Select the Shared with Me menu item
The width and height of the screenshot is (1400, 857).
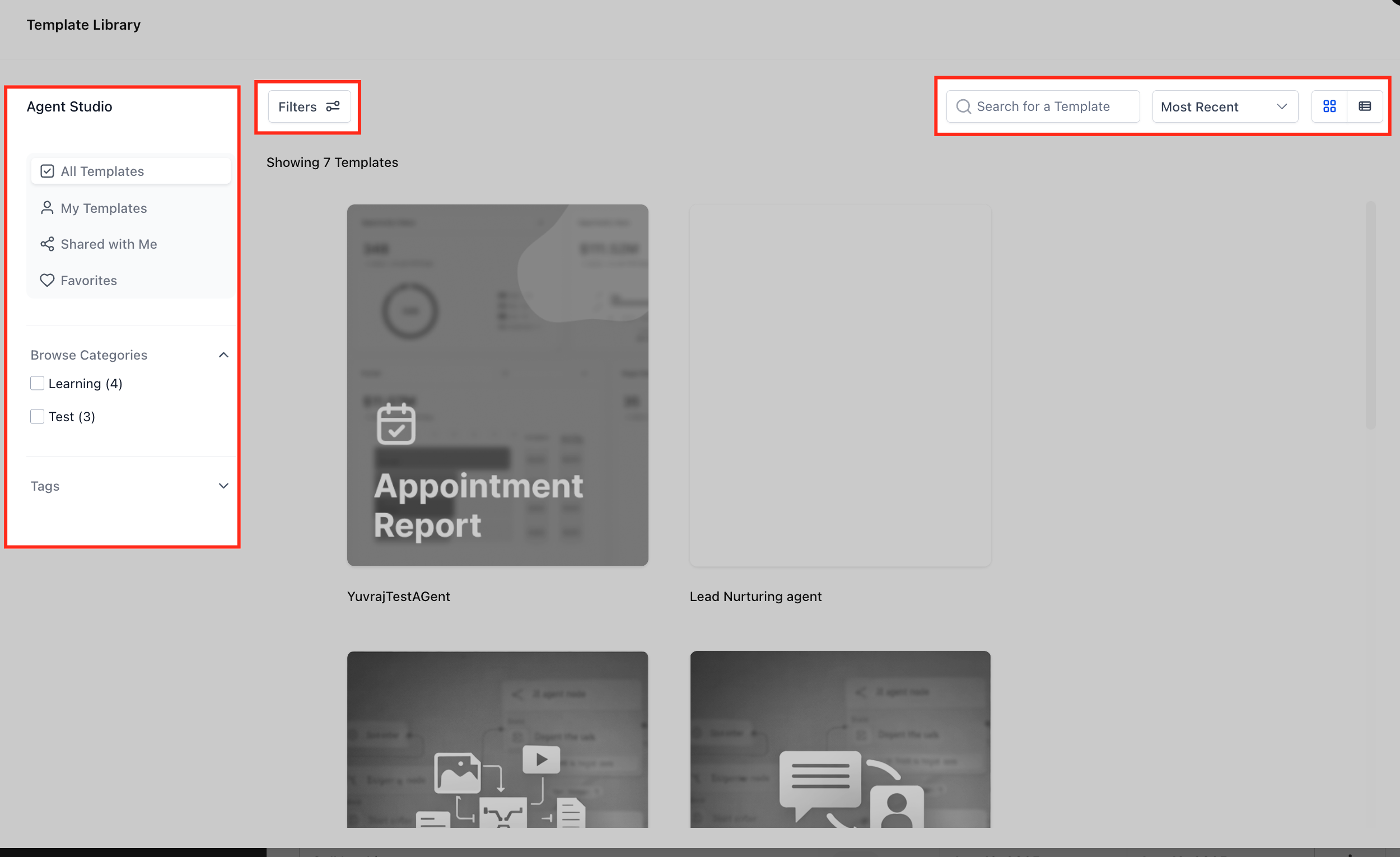point(109,244)
